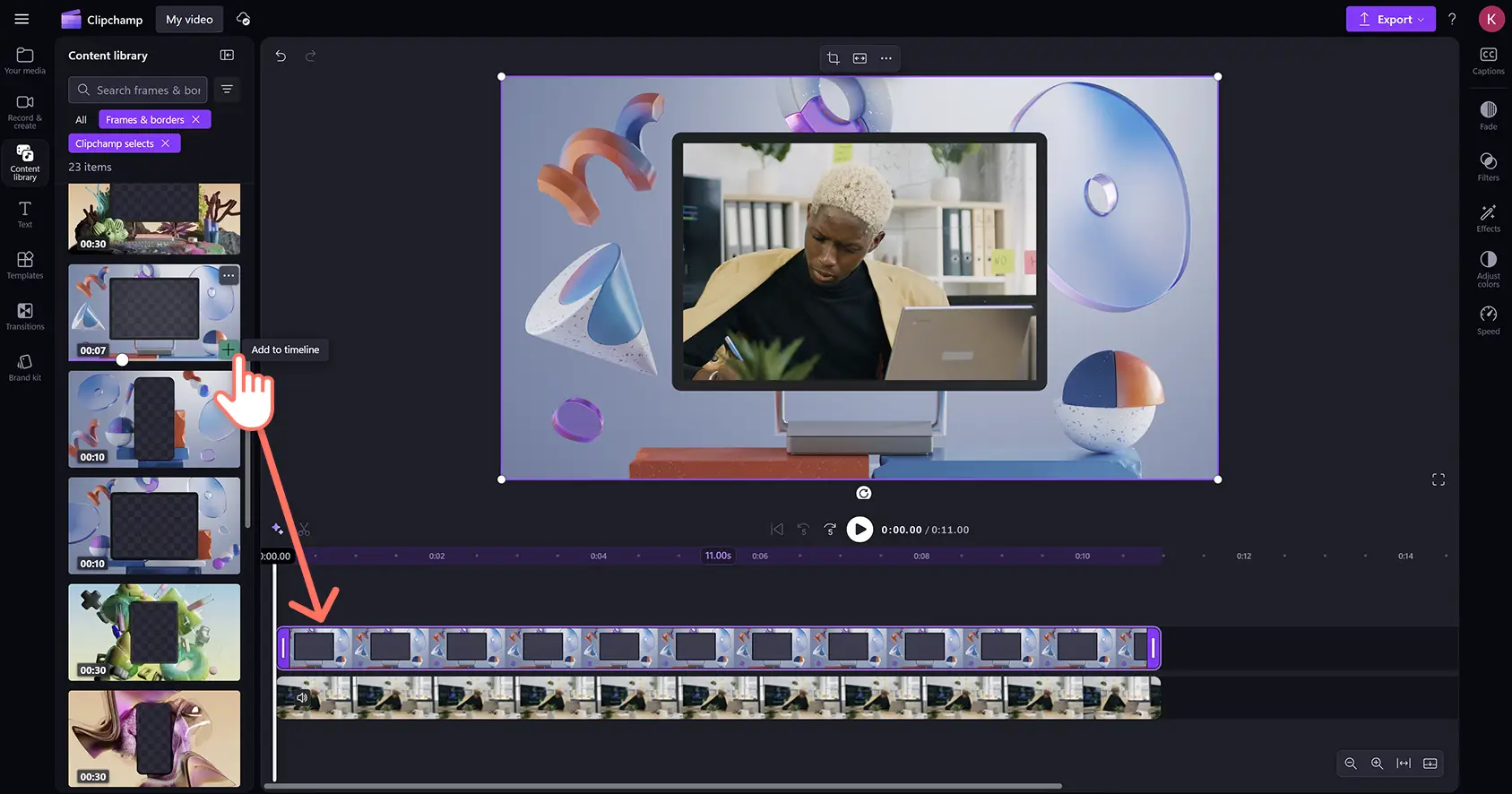Select the frame overlay clip on timeline
The image size is (1512, 794).
coord(719,648)
